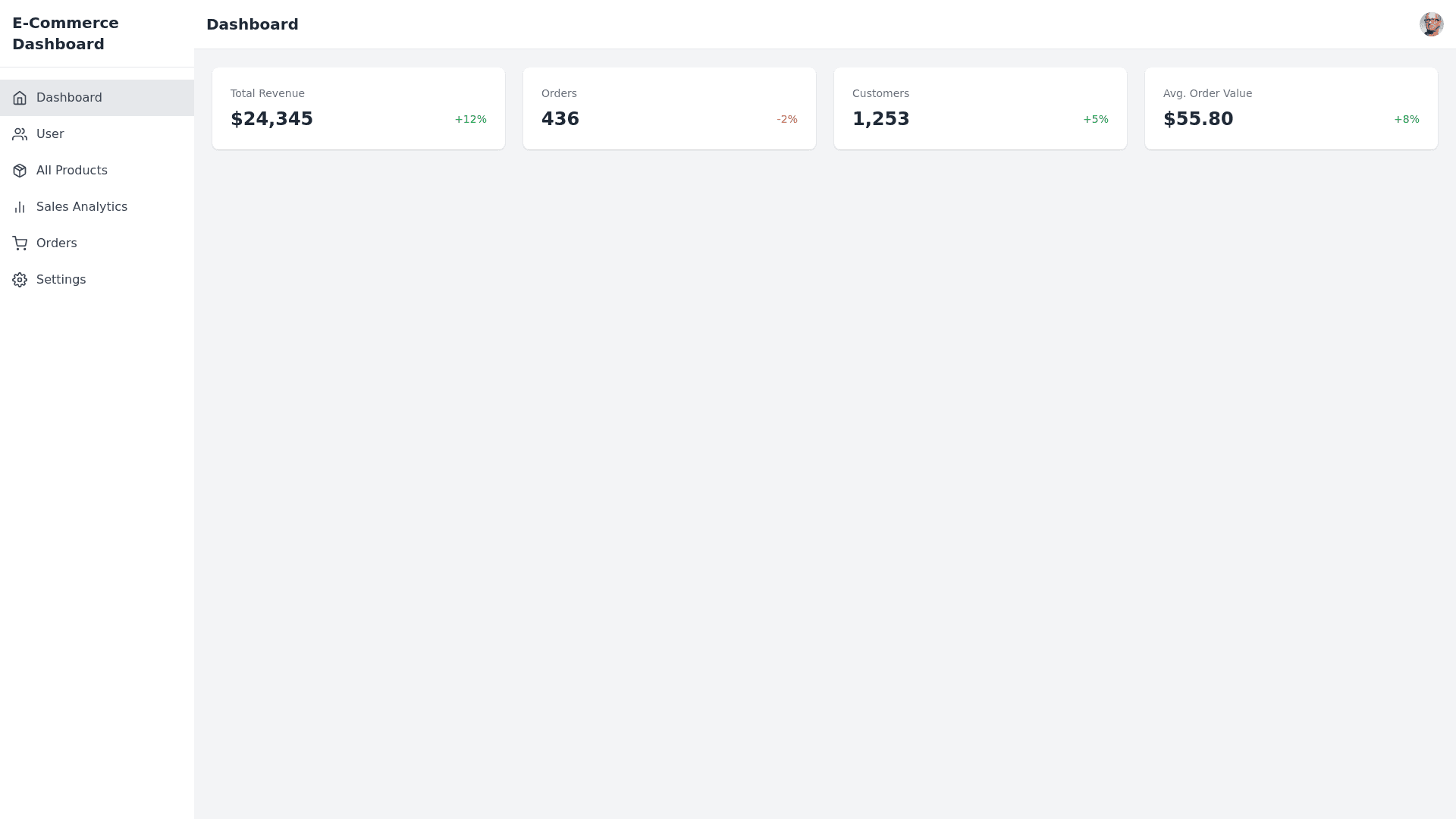Open the Orders sidebar link
1456x819 pixels.
[57, 243]
